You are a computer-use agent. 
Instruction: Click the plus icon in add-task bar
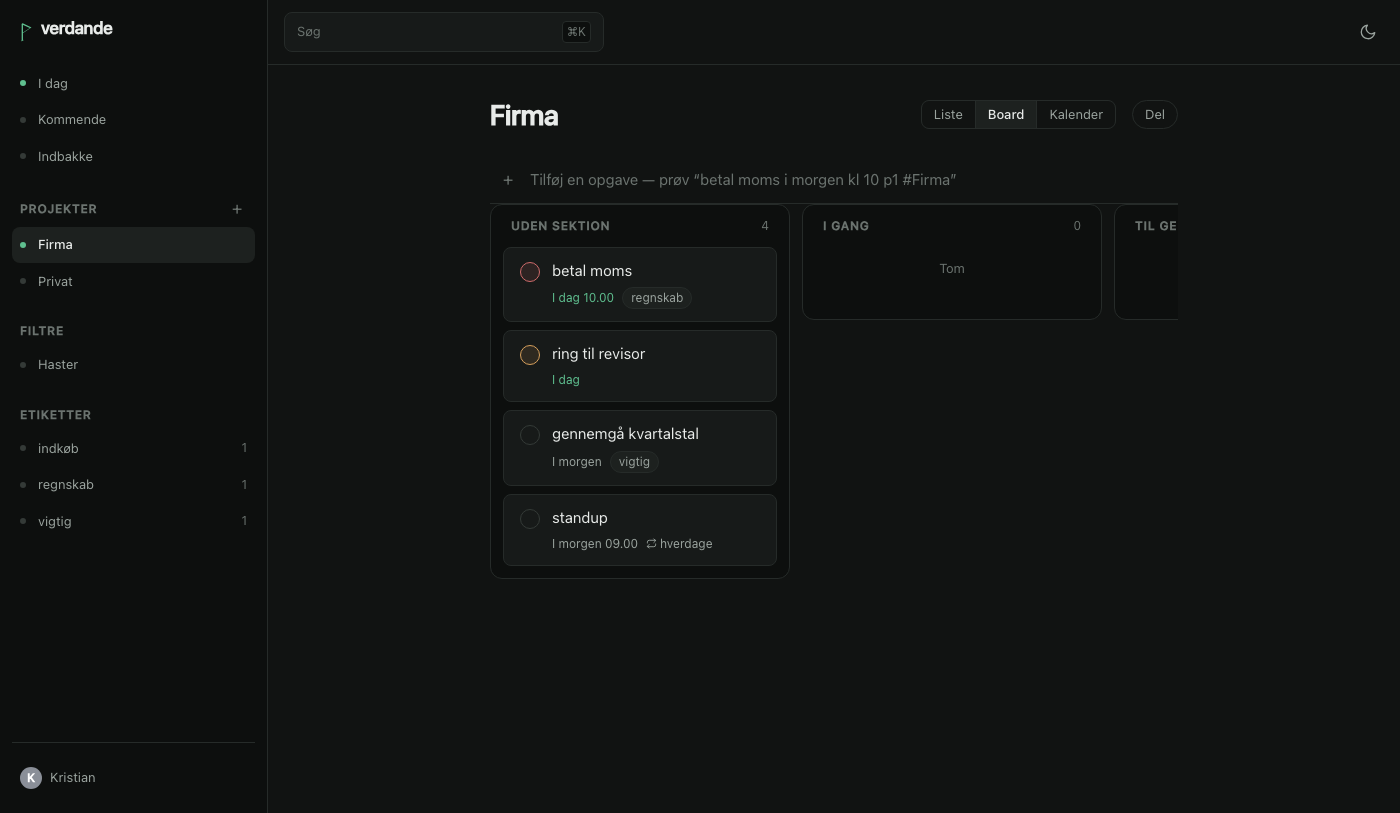(x=508, y=180)
